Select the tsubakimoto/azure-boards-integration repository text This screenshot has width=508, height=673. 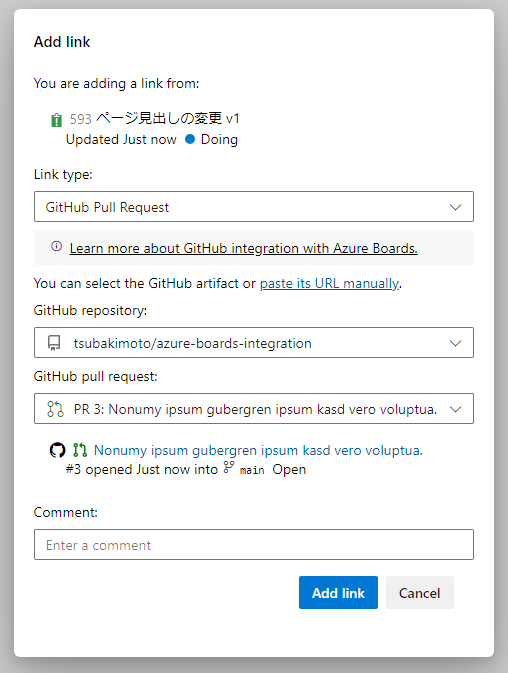coord(193,343)
